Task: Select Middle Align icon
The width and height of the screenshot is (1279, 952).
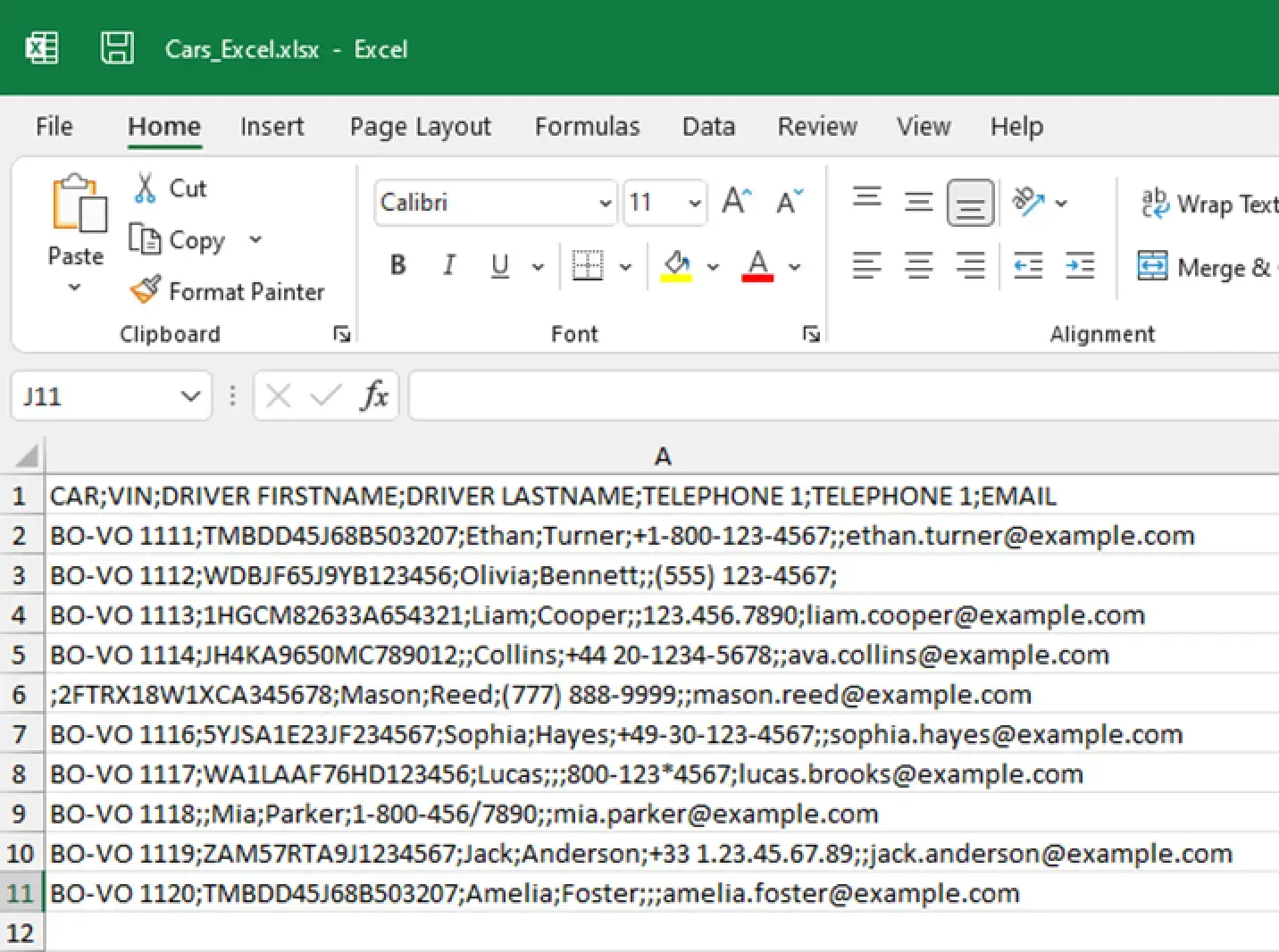Action: [x=918, y=202]
